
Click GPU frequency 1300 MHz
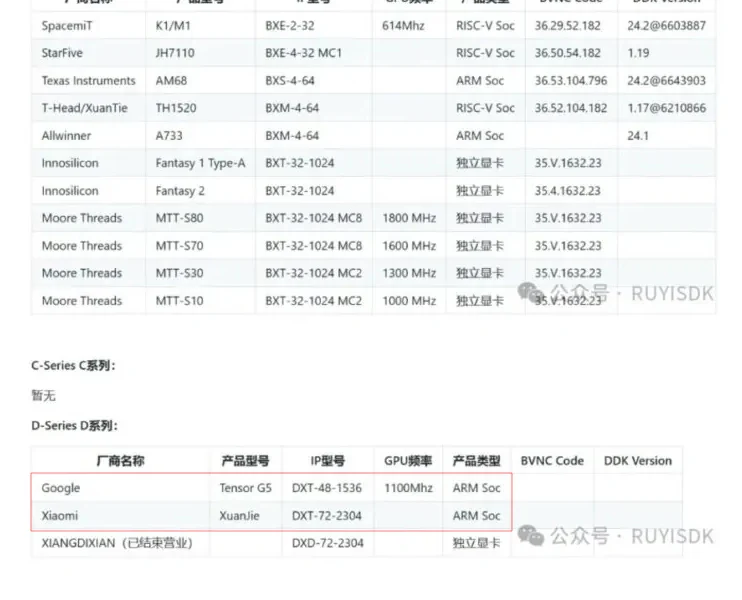[409, 273]
